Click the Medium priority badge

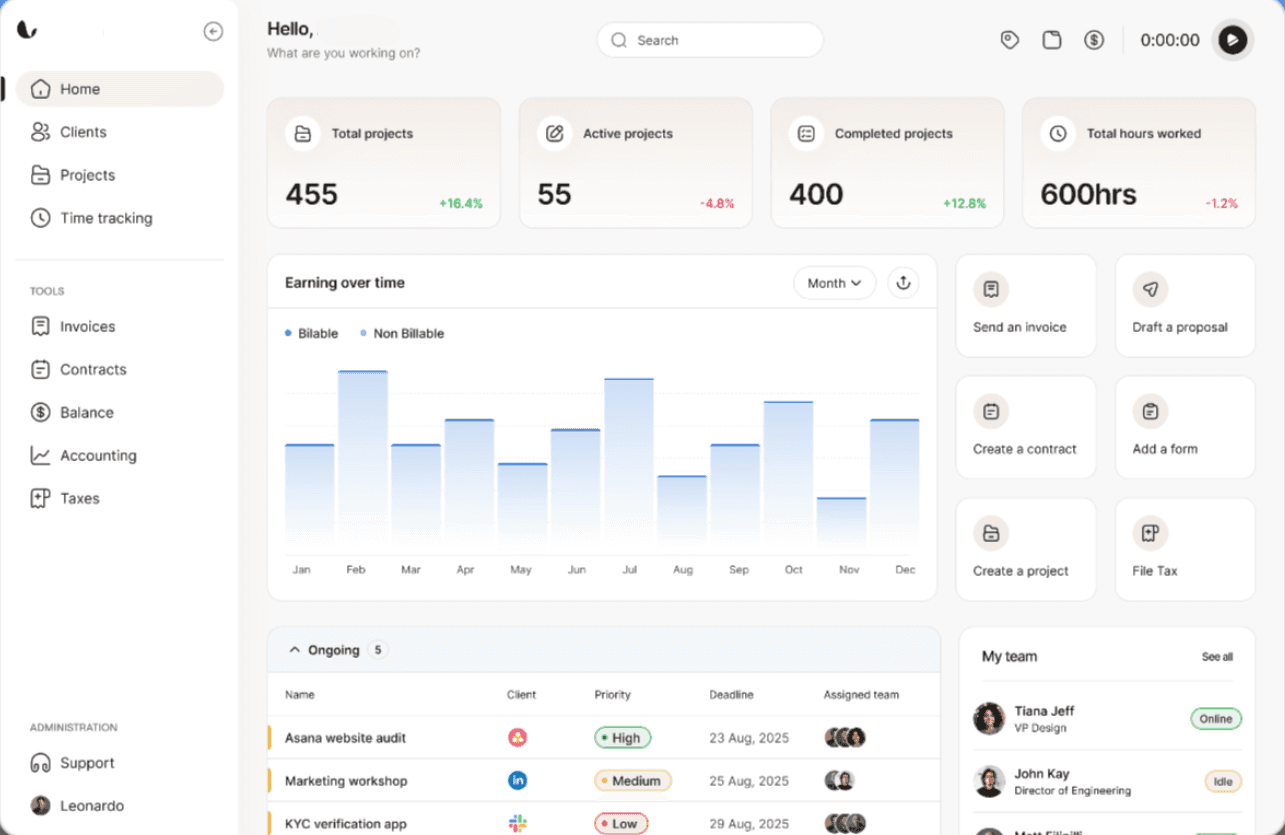(x=633, y=781)
